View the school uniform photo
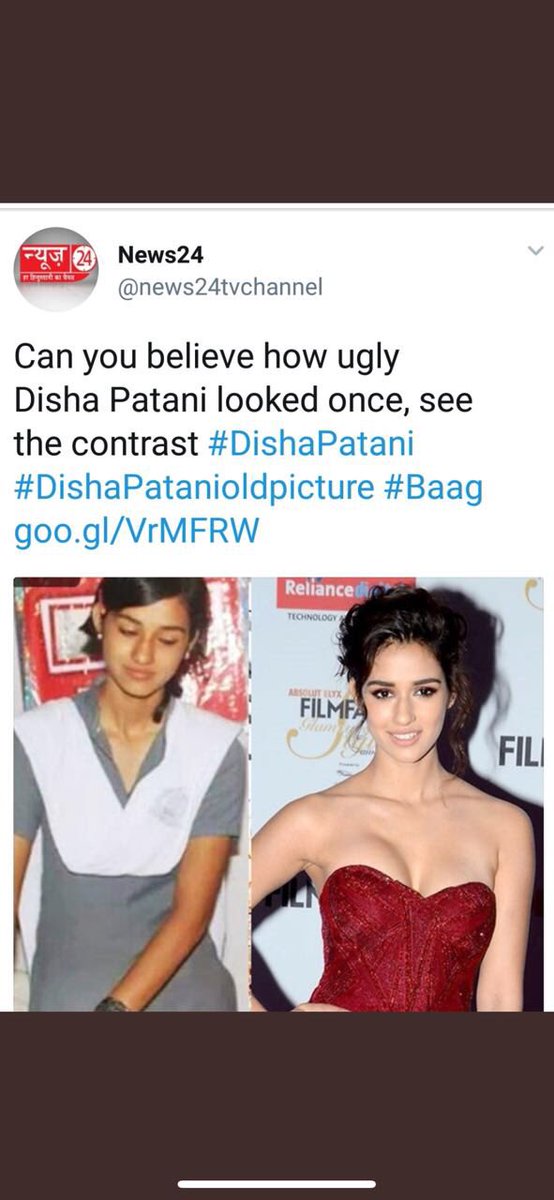This screenshot has width=554, height=1200. [130, 794]
